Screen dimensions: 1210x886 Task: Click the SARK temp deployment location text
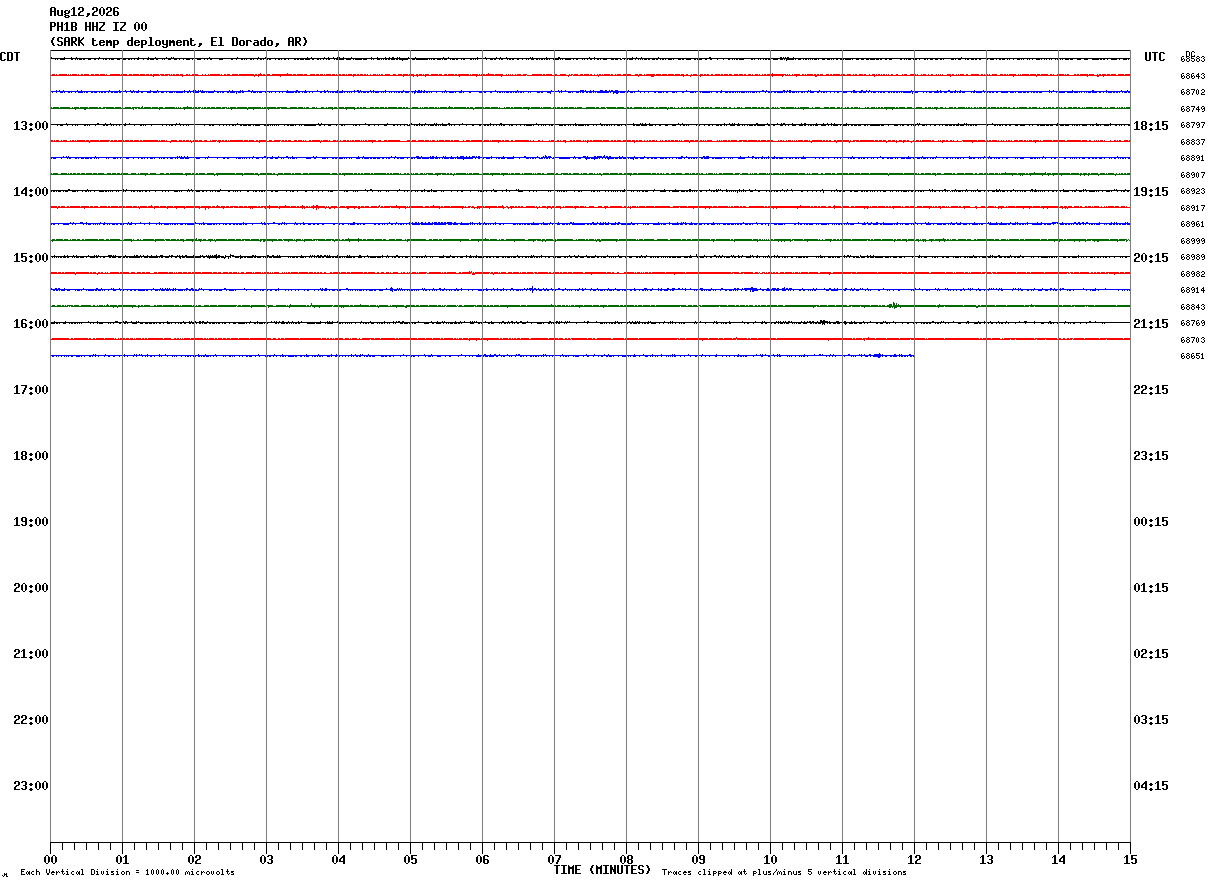[179, 42]
